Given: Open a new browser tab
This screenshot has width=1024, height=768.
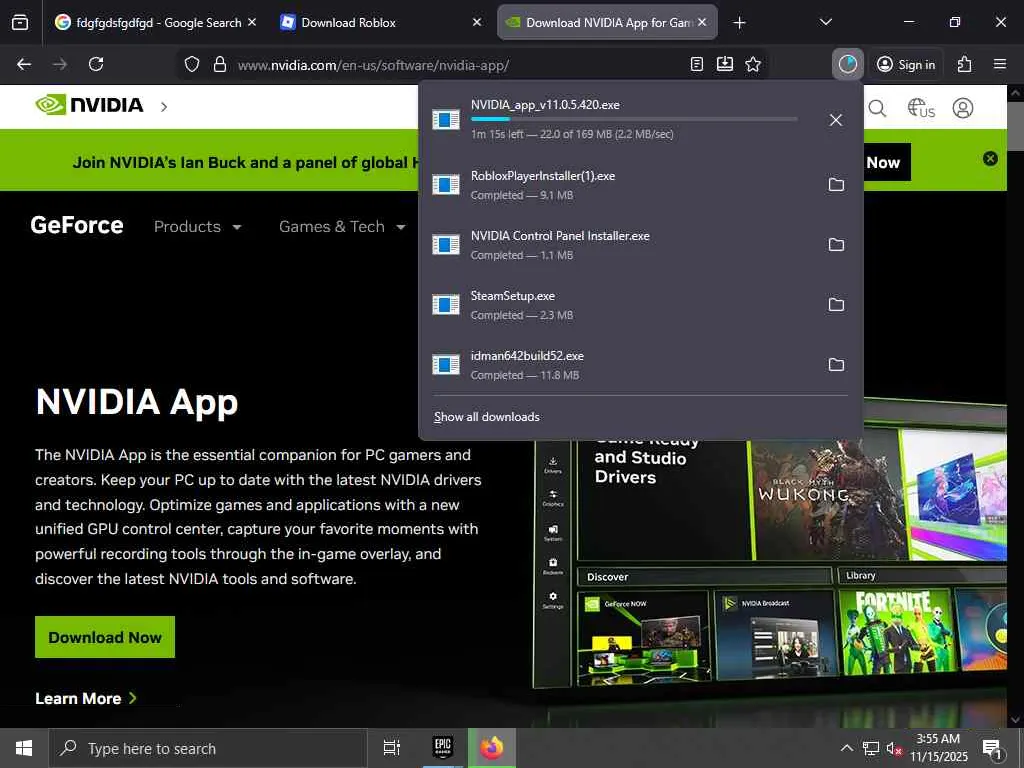Looking at the screenshot, I should tap(739, 23).
